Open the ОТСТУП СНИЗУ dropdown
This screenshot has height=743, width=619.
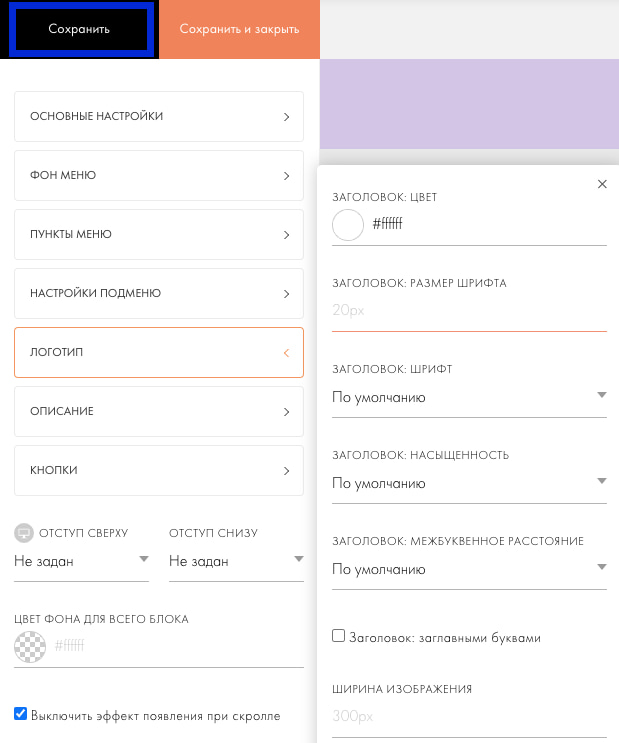[x=236, y=561]
